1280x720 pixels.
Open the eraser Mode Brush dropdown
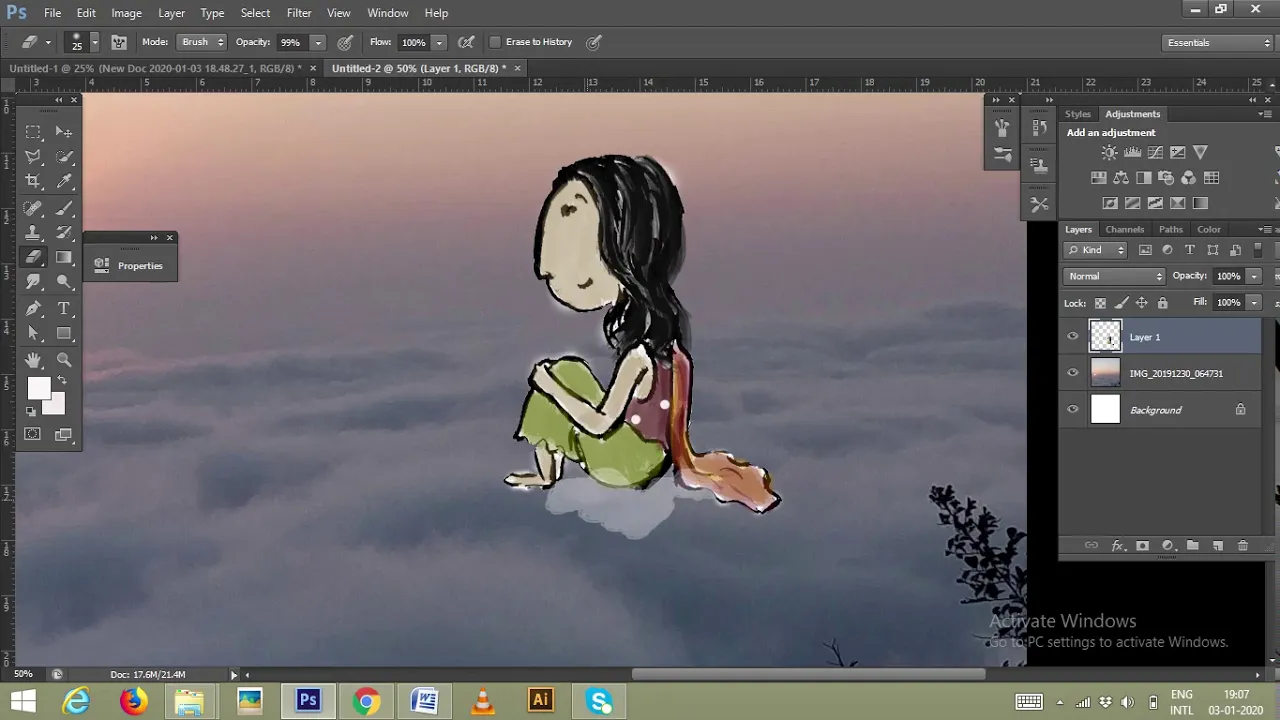point(202,42)
